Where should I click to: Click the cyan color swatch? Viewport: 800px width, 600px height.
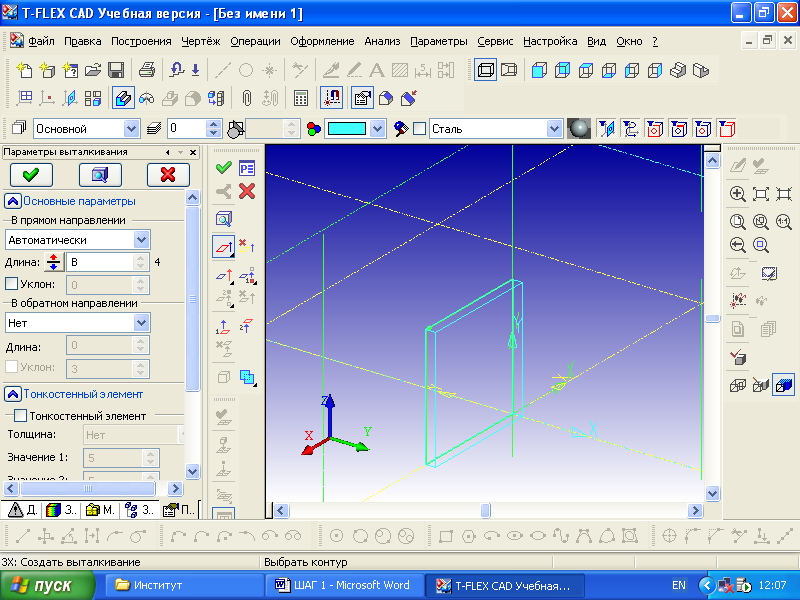pyautogui.click(x=347, y=129)
